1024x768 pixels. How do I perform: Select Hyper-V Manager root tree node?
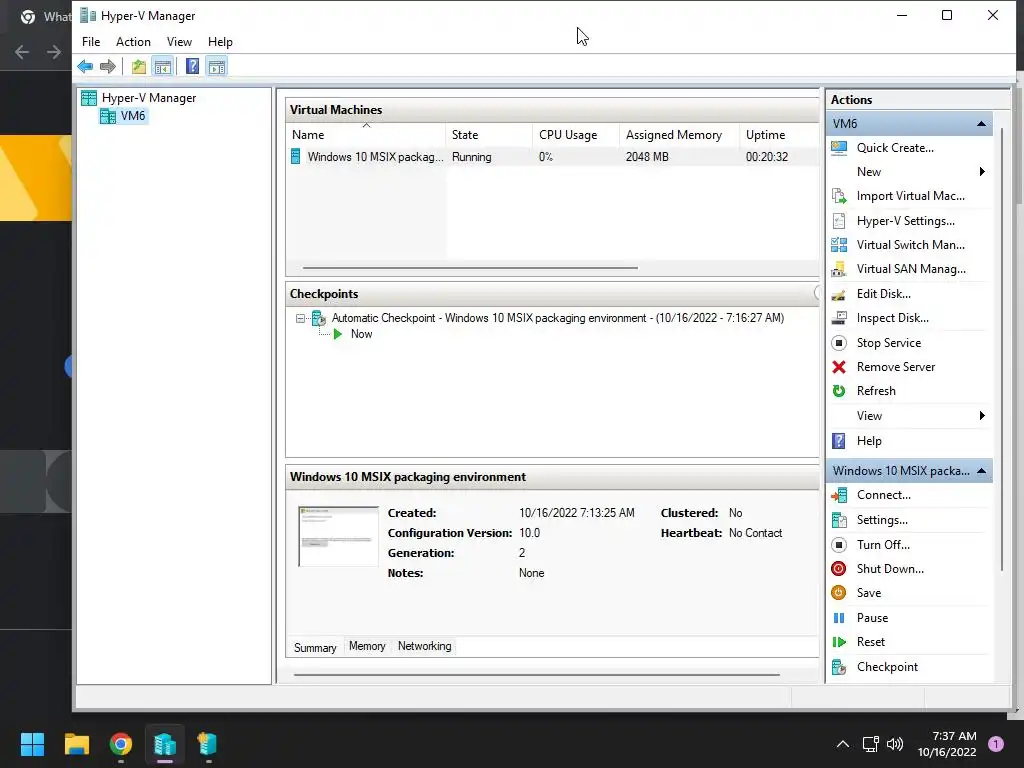pyautogui.click(x=148, y=98)
